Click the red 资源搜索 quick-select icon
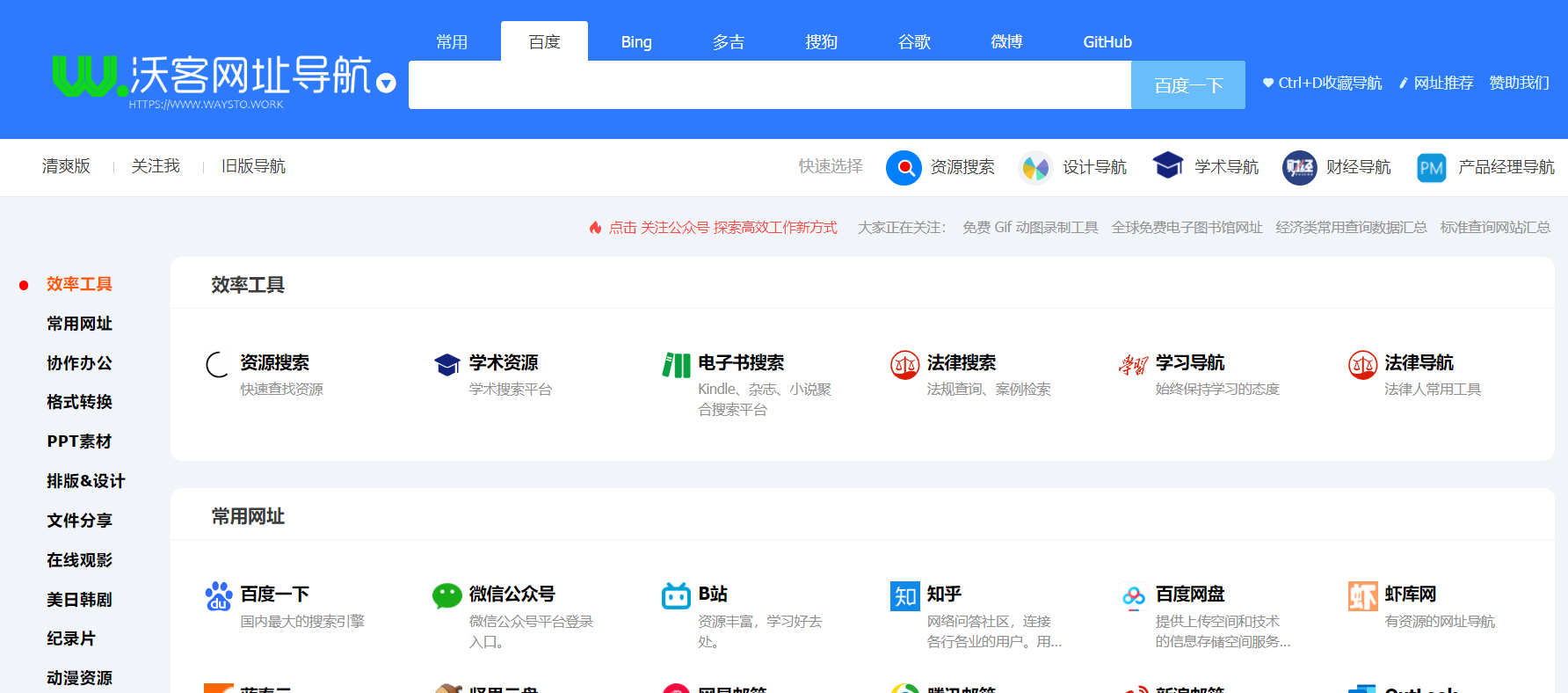 click(x=904, y=167)
